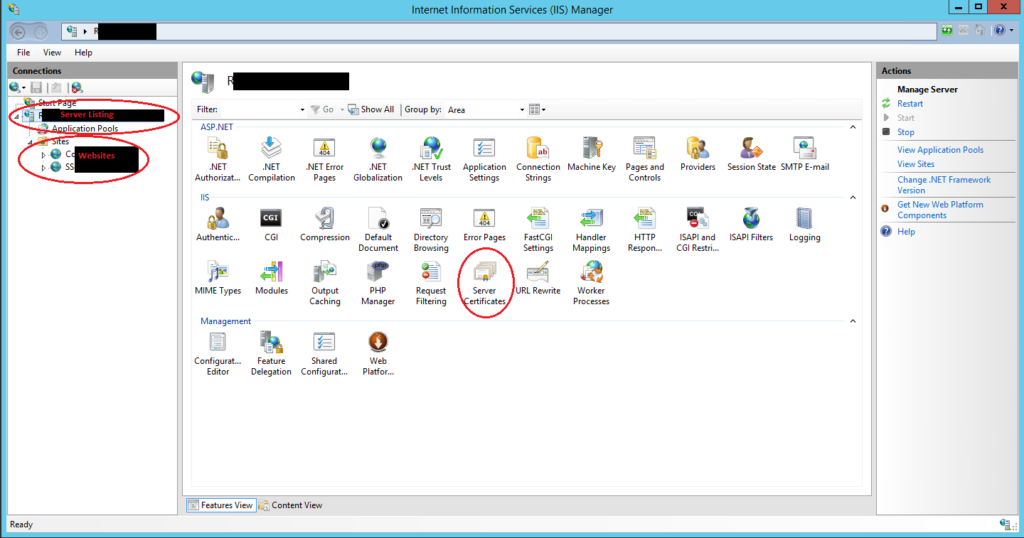This screenshot has width=1024, height=538.
Task: Open Machine Key feature
Action: click(x=591, y=155)
